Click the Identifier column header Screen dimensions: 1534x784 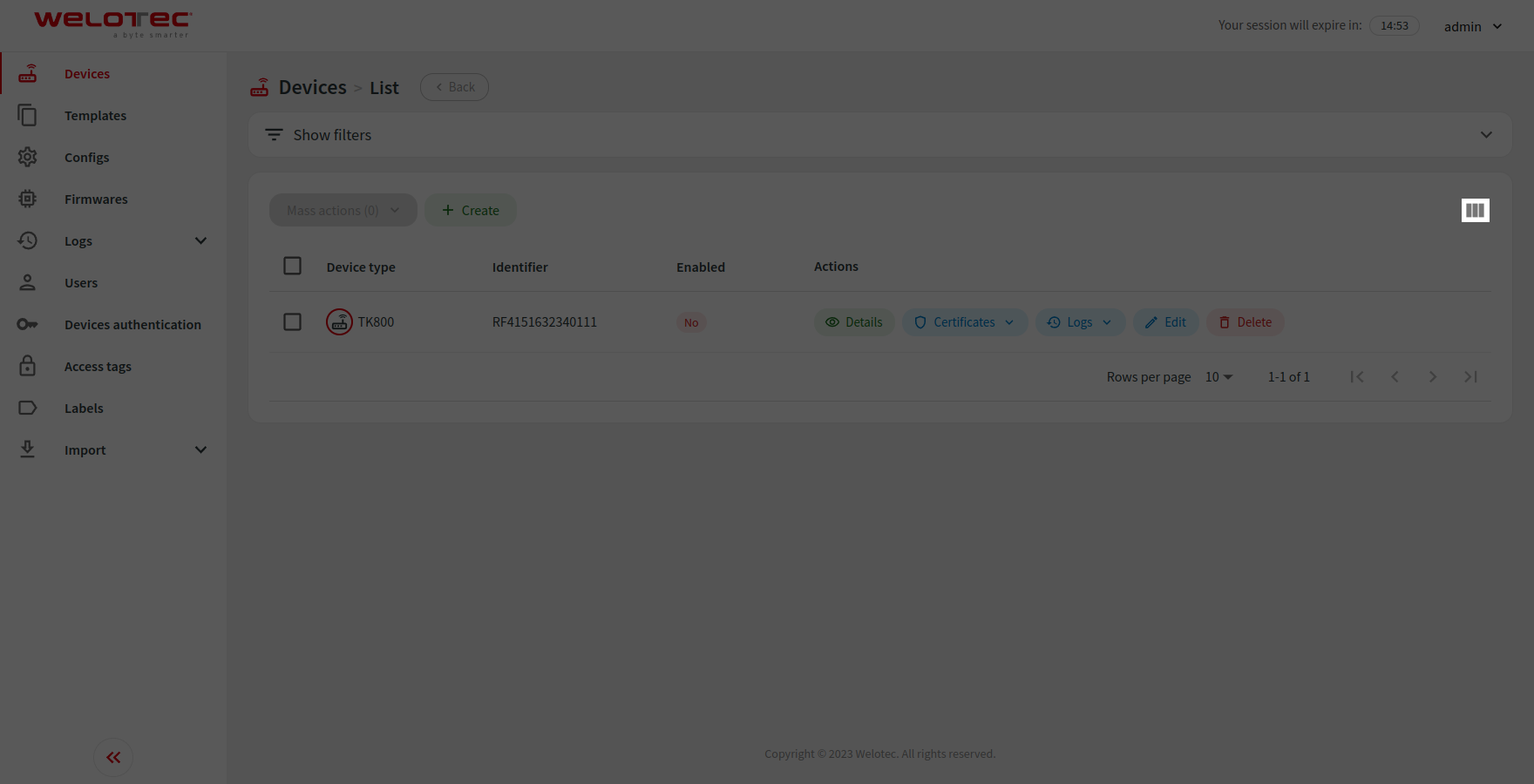pos(520,267)
